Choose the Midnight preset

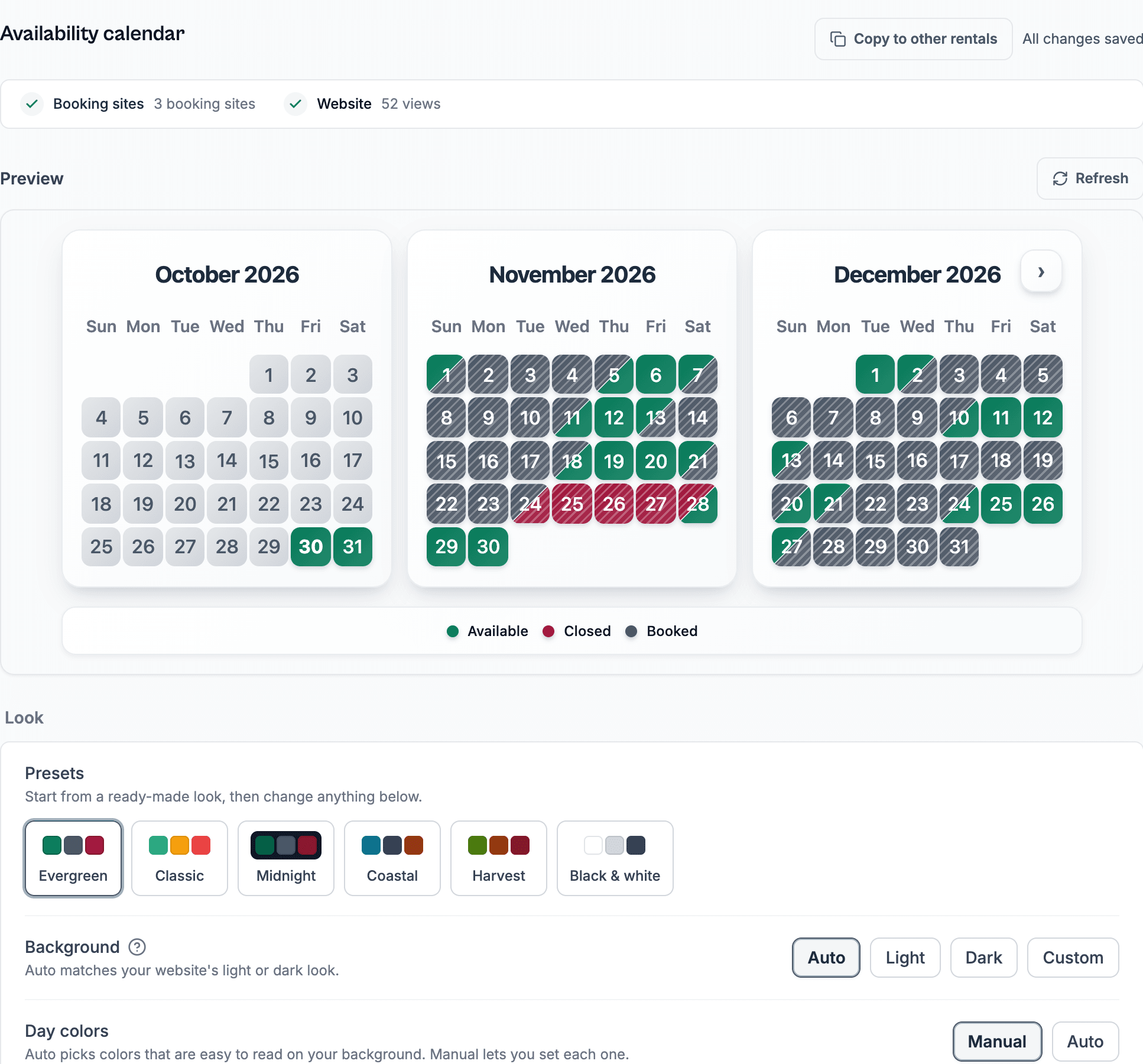(x=286, y=858)
